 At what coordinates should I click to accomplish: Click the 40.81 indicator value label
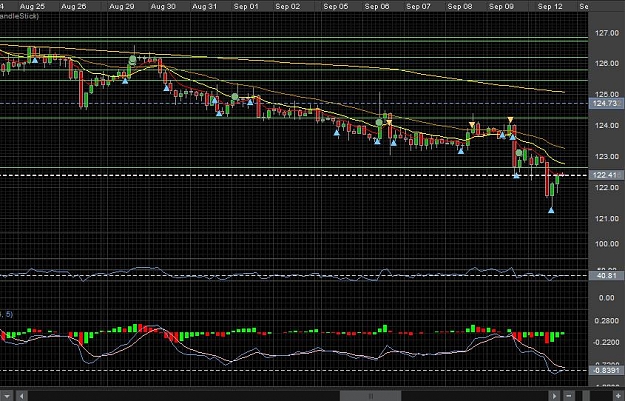click(x=606, y=275)
